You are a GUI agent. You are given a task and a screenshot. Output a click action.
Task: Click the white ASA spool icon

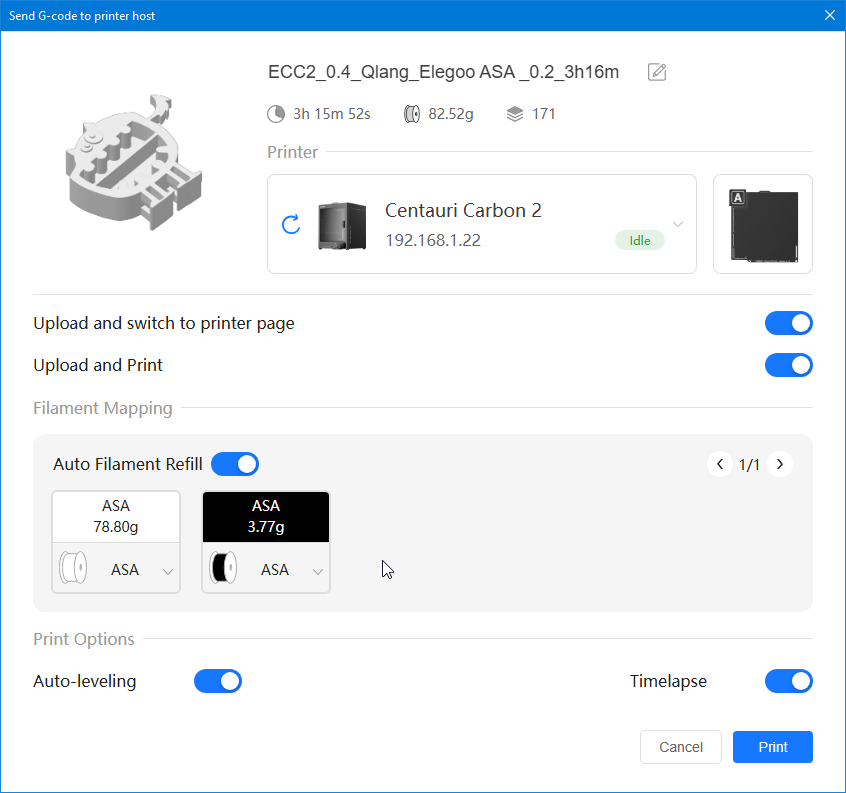point(75,569)
